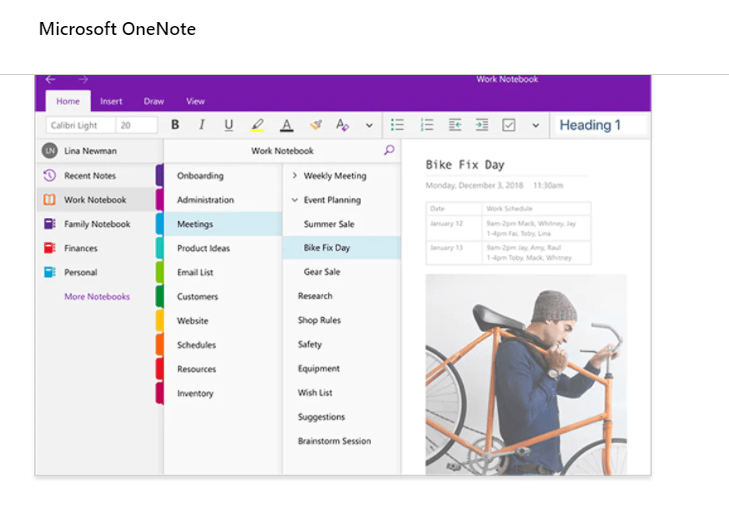Open the Equipment page
Image resolution: width=729 pixels, height=527 pixels.
pos(341,369)
